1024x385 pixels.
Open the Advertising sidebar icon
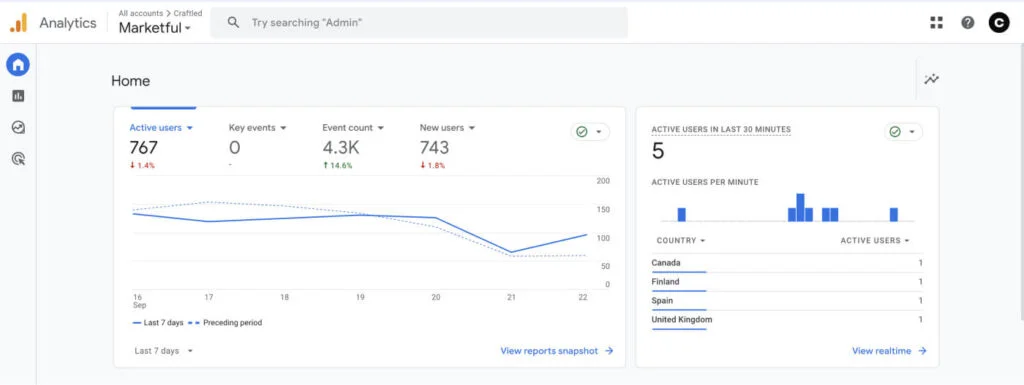coord(18,159)
